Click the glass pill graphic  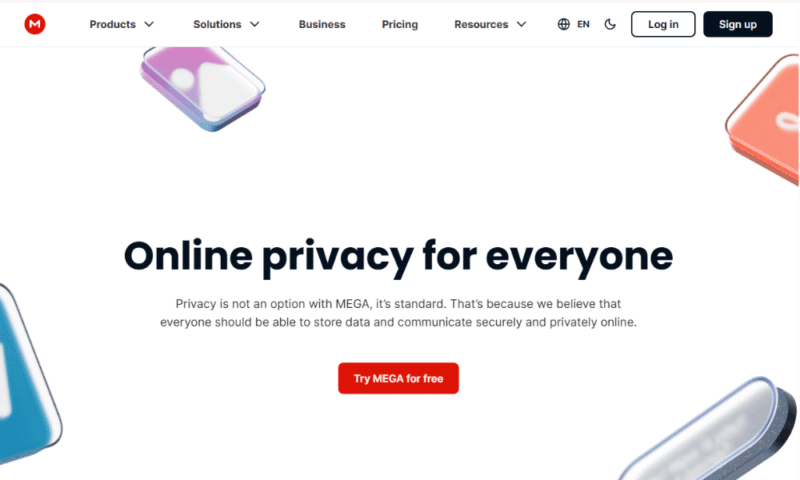[x=710, y=432]
